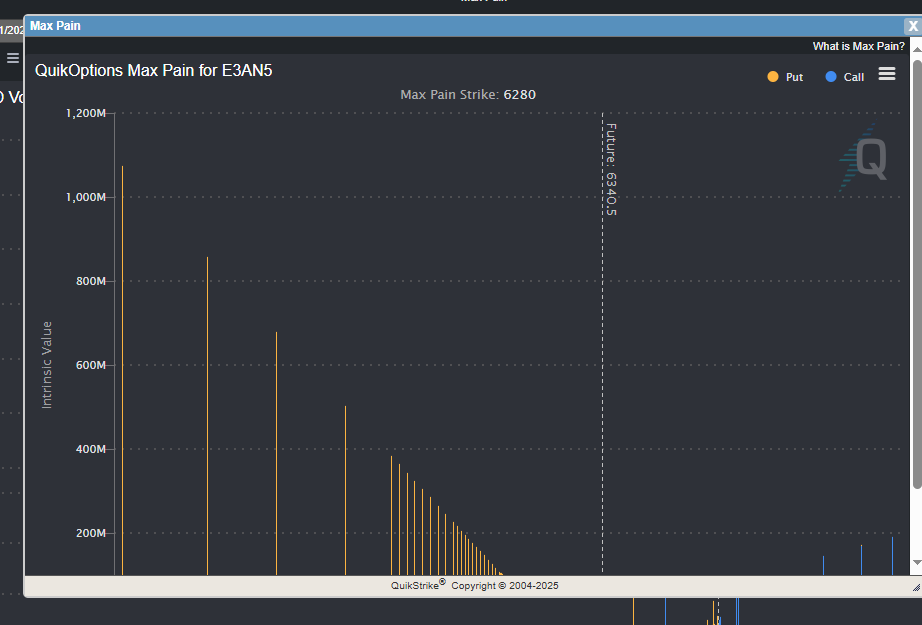Viewport: 922px width, 625px height.
Task: Click the '800M' y-axis label
Action: [91, 281]
